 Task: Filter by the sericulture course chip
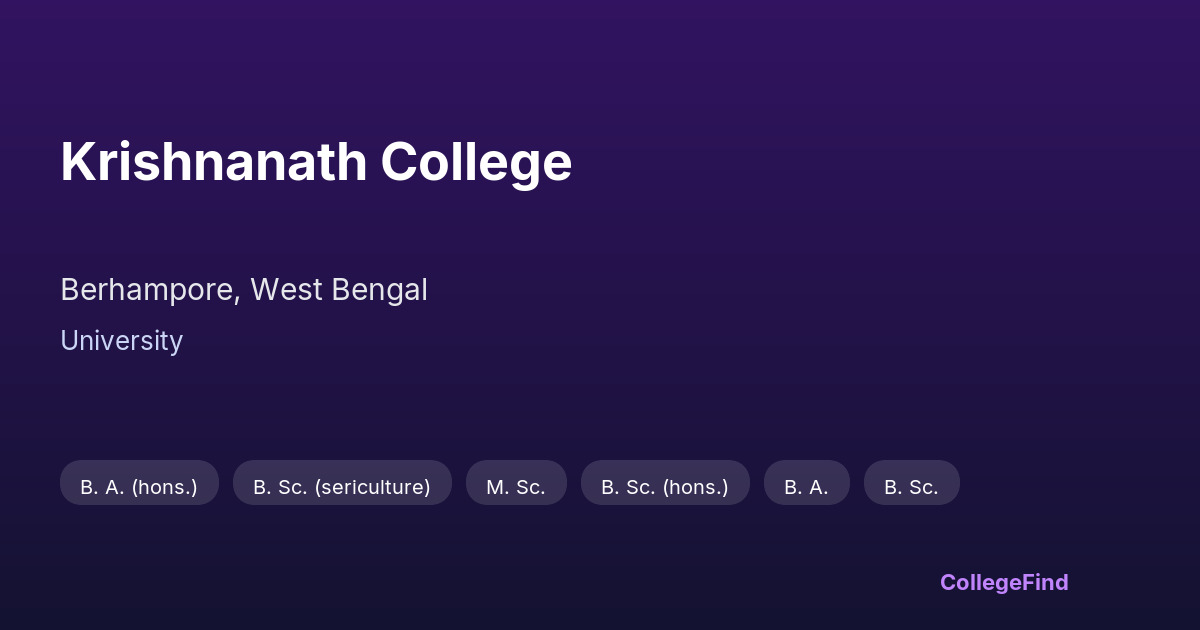(342, 487)
